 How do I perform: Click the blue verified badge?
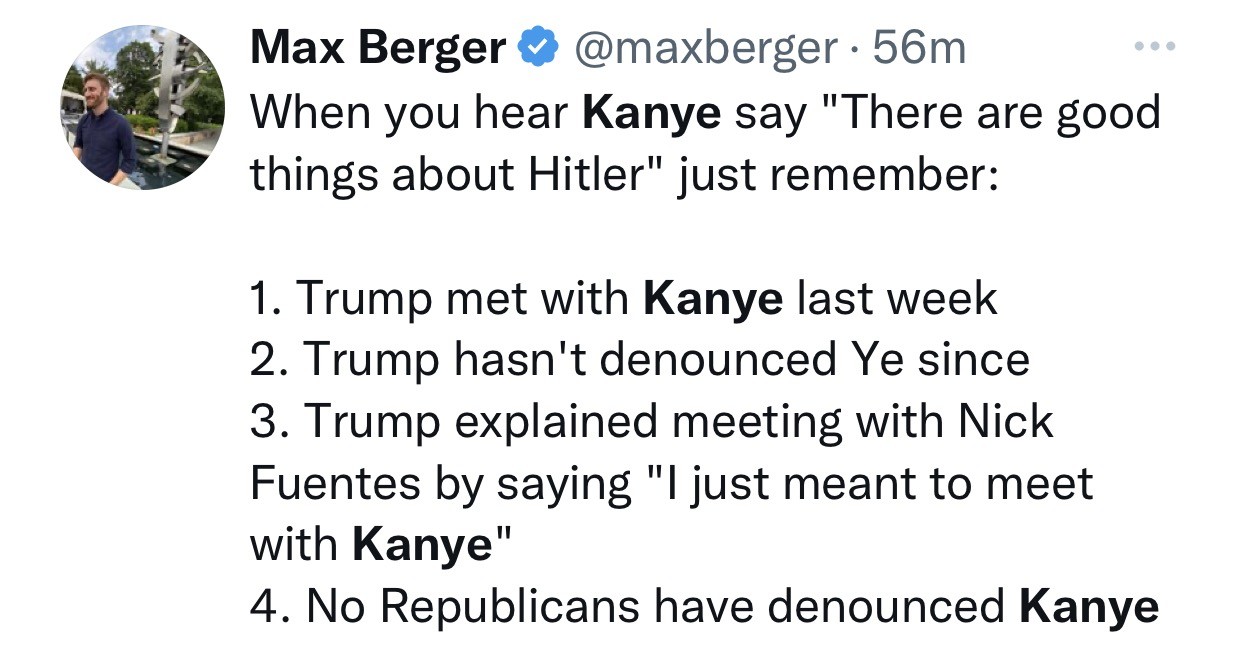click(538, 48)
